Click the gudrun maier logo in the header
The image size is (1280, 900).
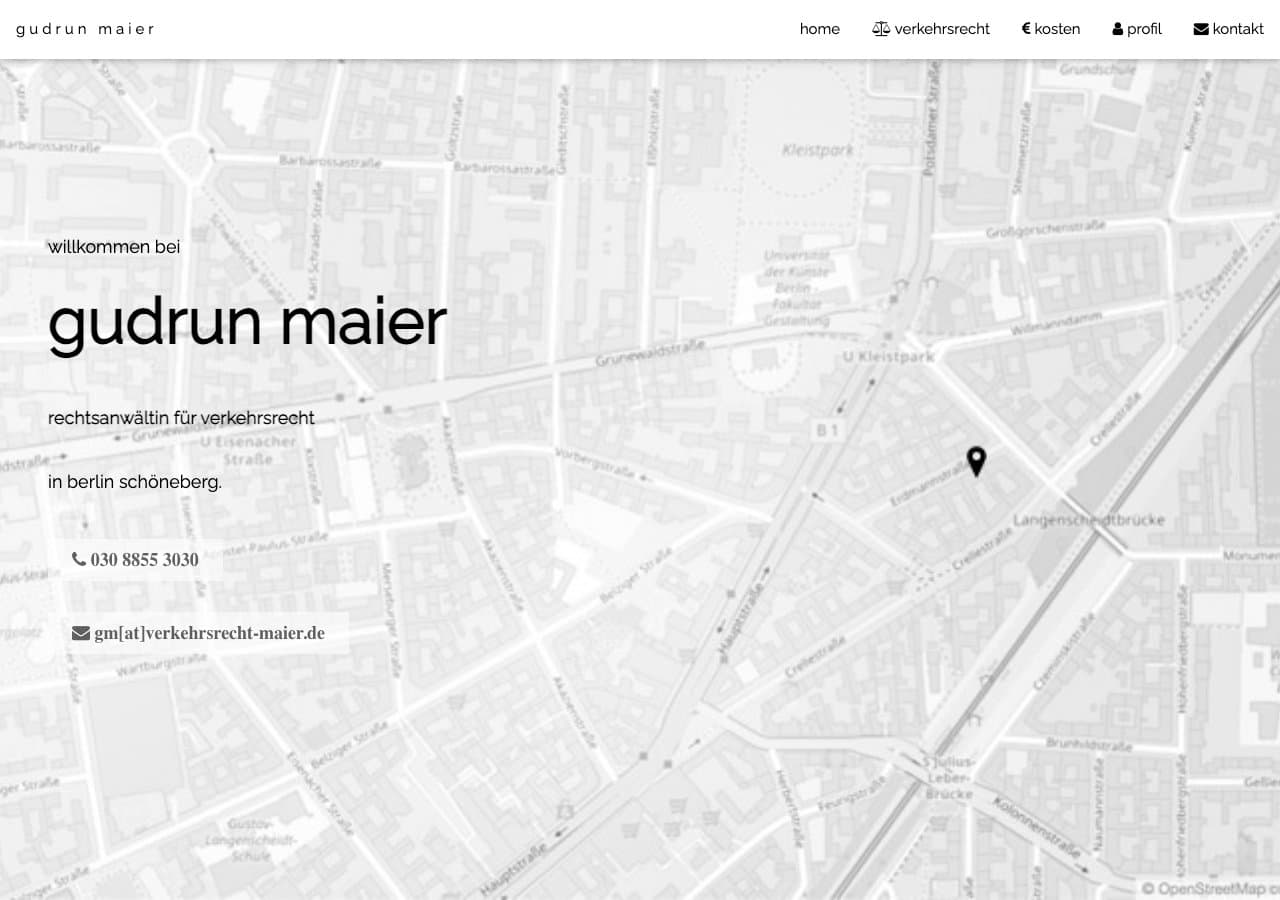[x=85, y=29]
